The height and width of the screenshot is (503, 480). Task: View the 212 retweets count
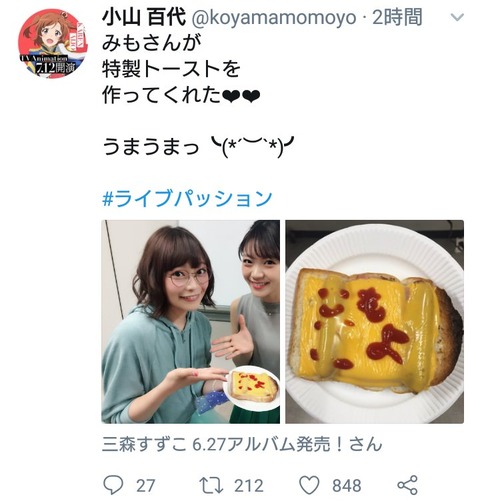pyautogui.click(x=249, y=486)
